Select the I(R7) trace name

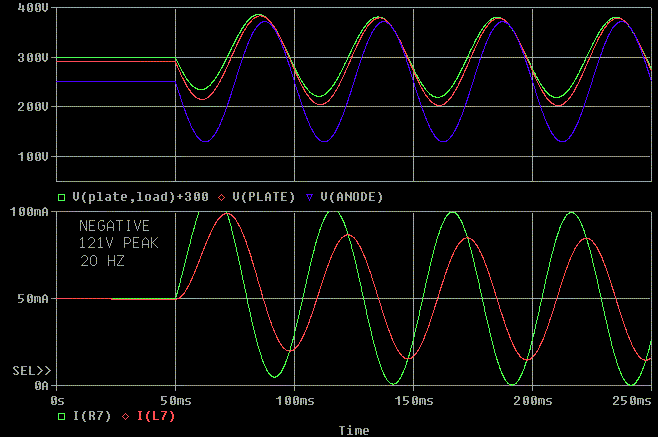91,415
